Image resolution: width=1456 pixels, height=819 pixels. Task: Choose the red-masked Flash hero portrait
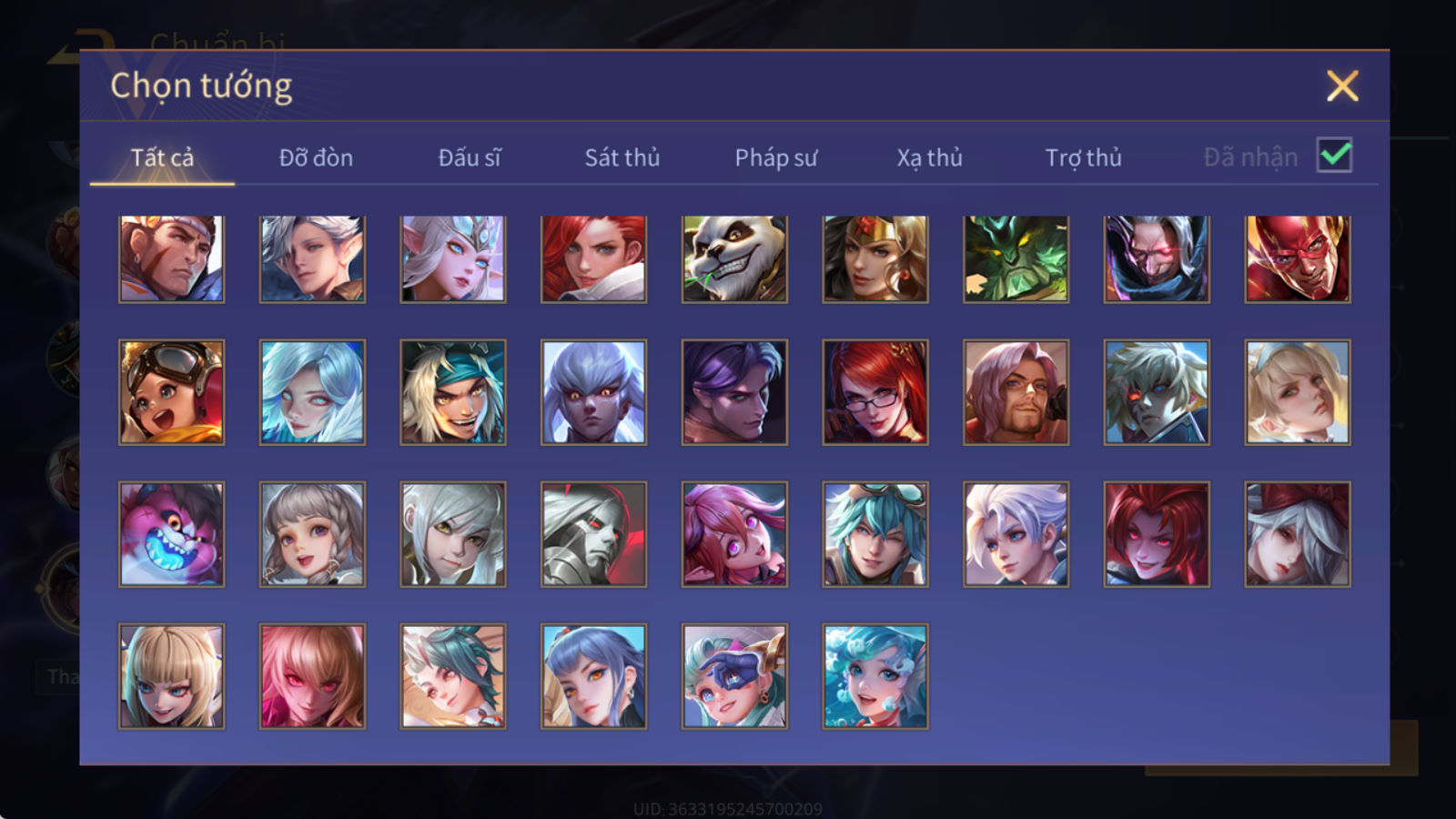click(1298, 259)
